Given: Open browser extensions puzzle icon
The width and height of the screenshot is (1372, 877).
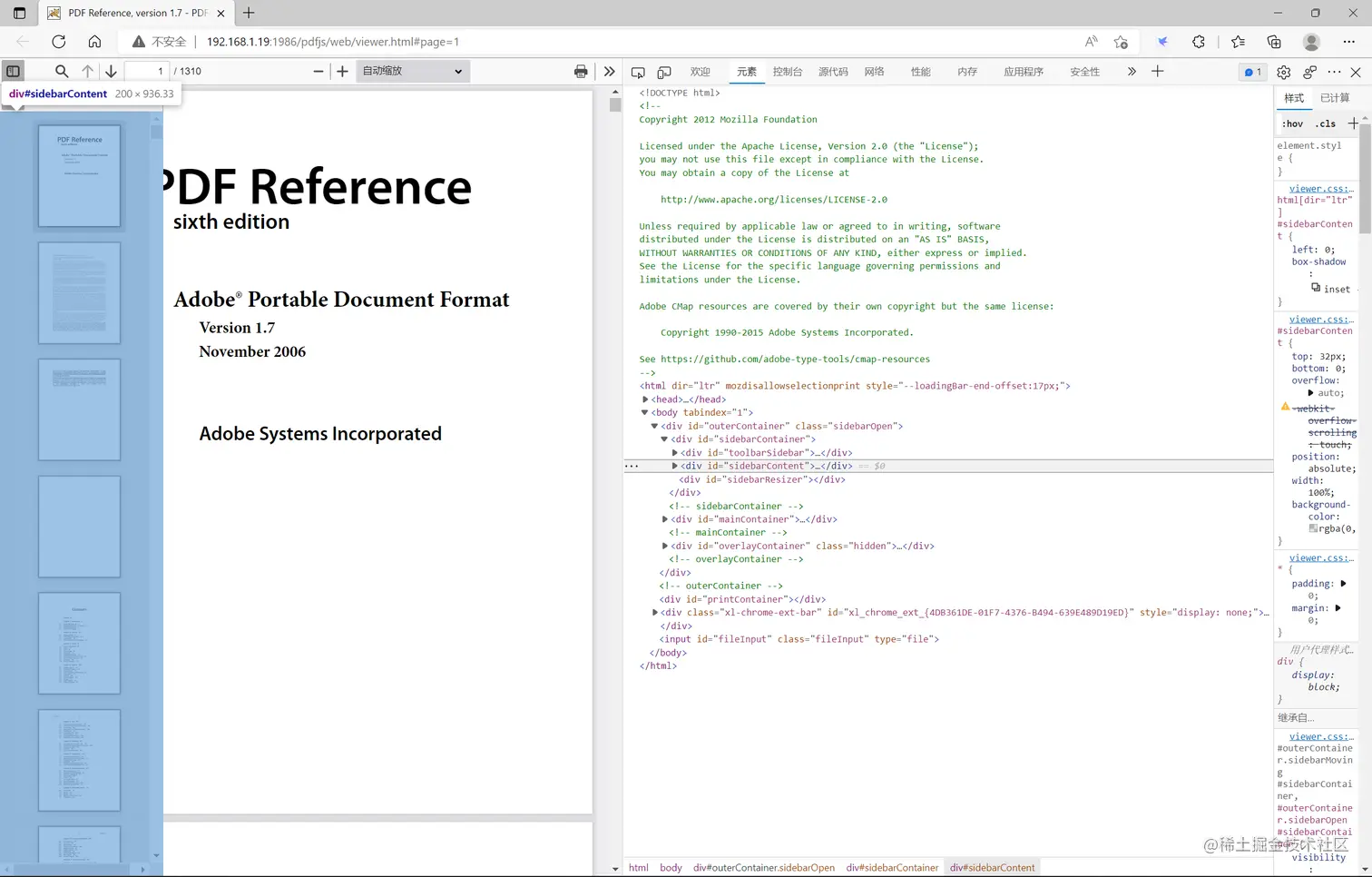Looking at the screenshot, I should point(1199,42).
